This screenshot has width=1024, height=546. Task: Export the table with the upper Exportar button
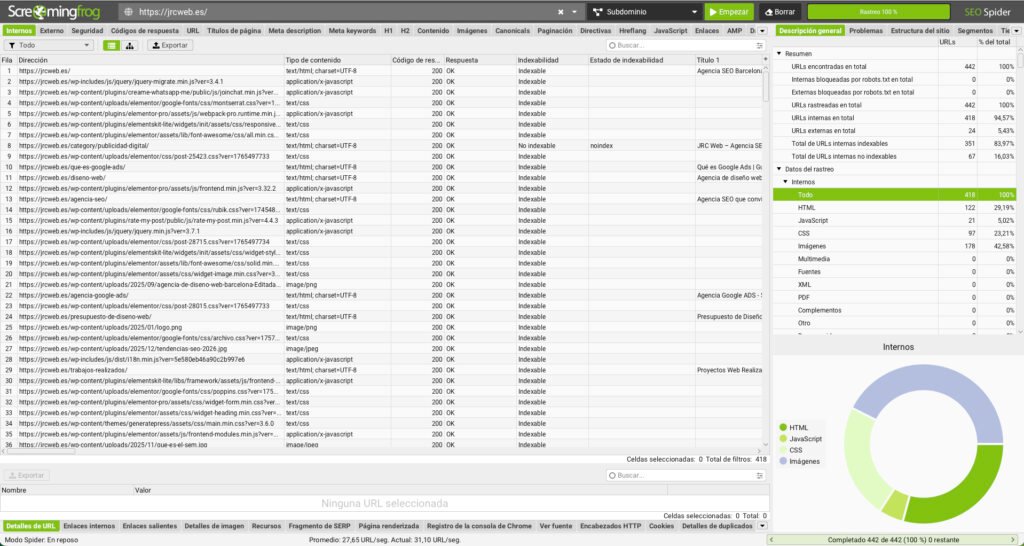(170, 45)
